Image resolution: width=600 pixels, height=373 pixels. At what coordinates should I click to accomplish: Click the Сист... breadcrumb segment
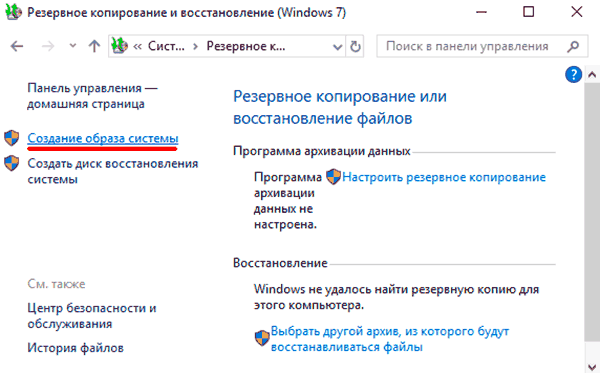[x=166, y=46]
